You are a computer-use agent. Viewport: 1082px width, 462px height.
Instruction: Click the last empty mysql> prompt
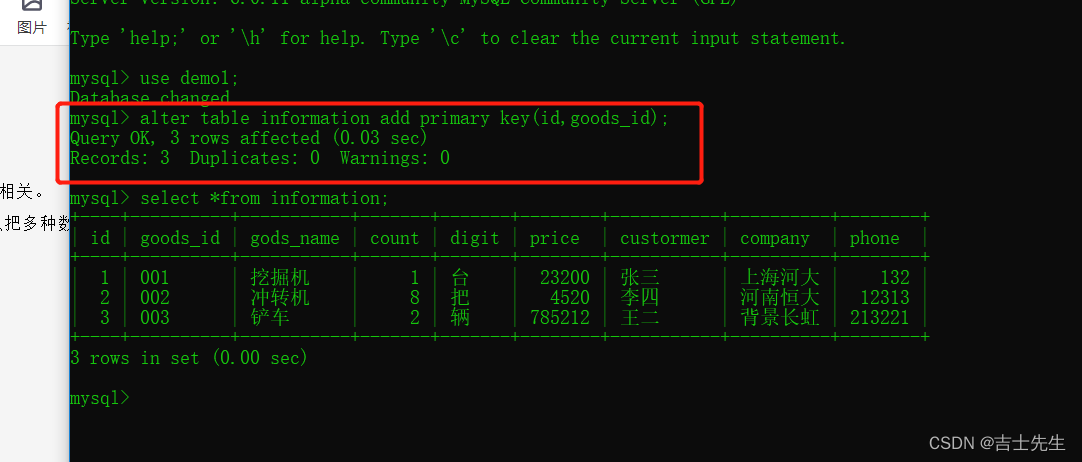coord(99,398)
